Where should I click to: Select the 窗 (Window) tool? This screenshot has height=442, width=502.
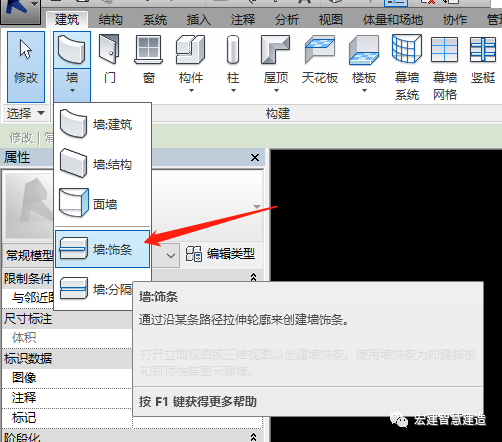(149, 60)
